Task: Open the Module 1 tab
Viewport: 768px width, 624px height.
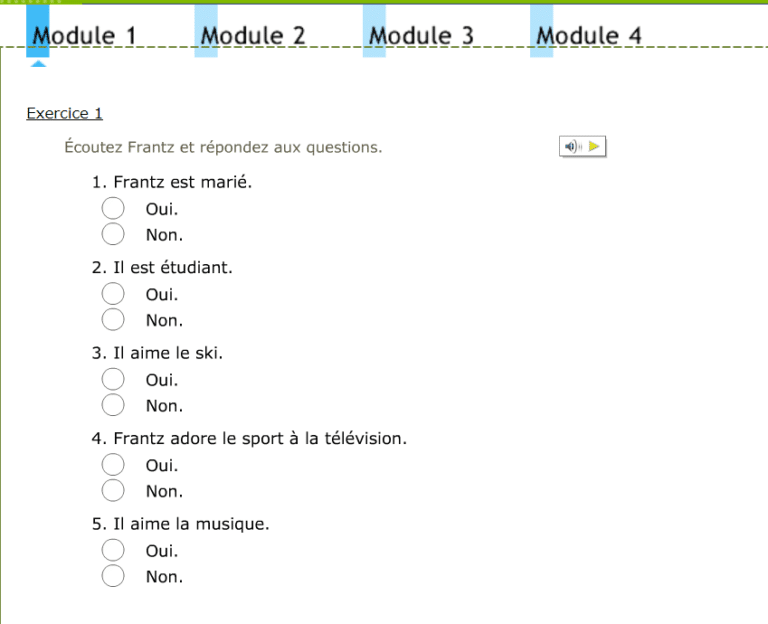Action: pyautogui.click(x=84, y=36)
